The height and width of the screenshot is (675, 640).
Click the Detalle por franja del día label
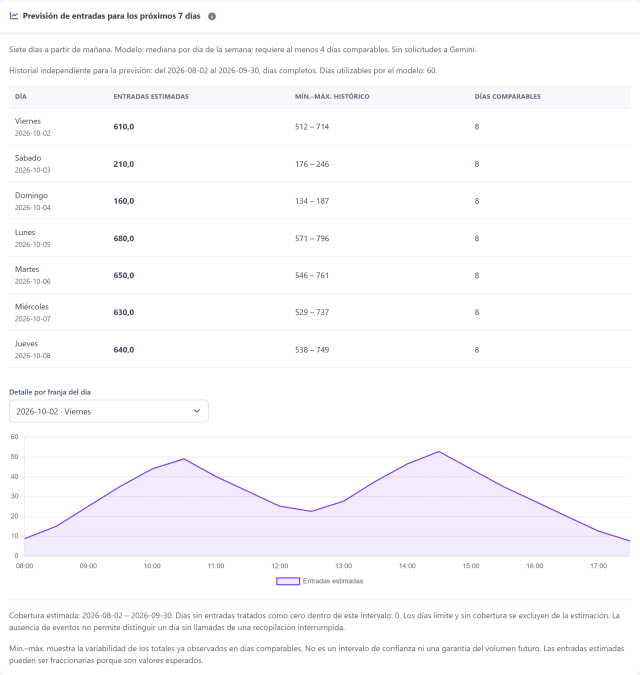(x=50, y=392)
